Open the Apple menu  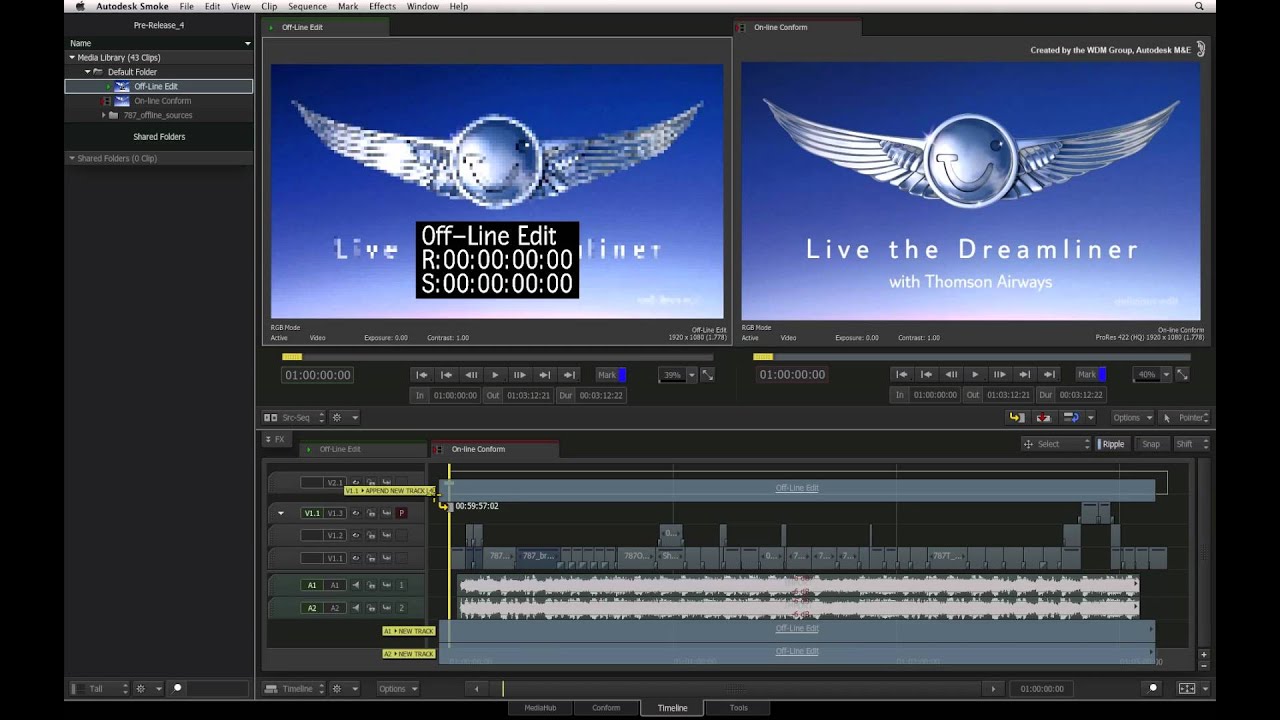79,6
